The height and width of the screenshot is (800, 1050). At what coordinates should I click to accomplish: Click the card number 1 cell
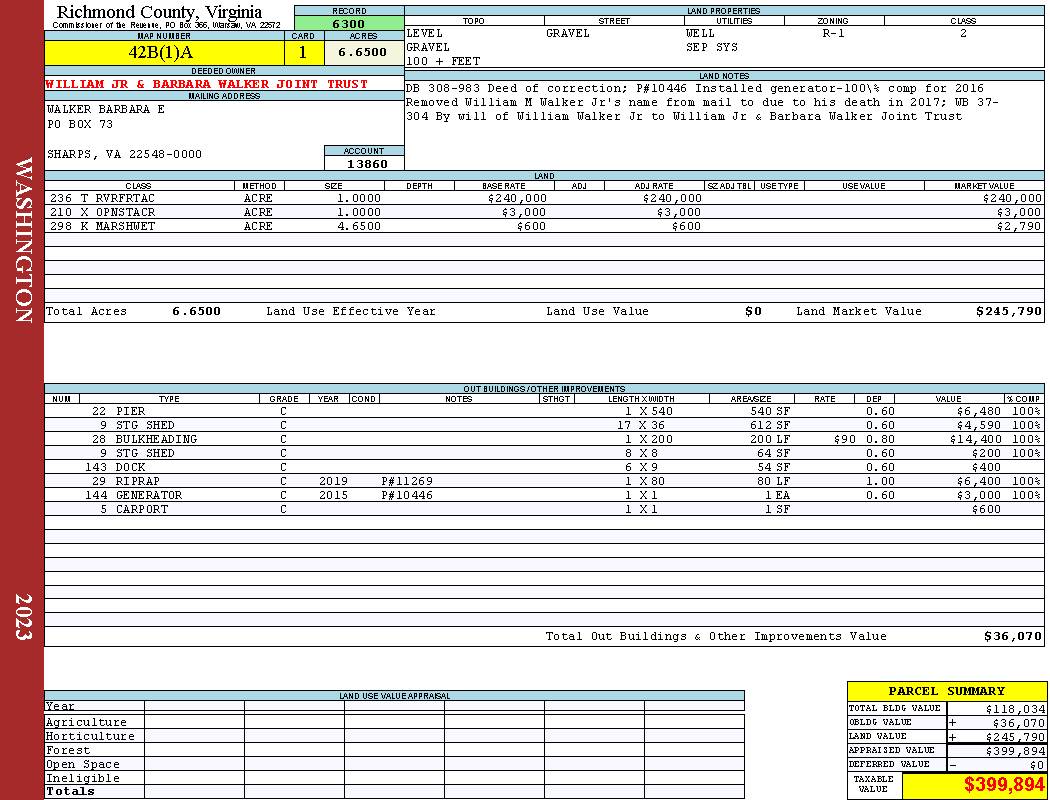(x=303, y=53)
